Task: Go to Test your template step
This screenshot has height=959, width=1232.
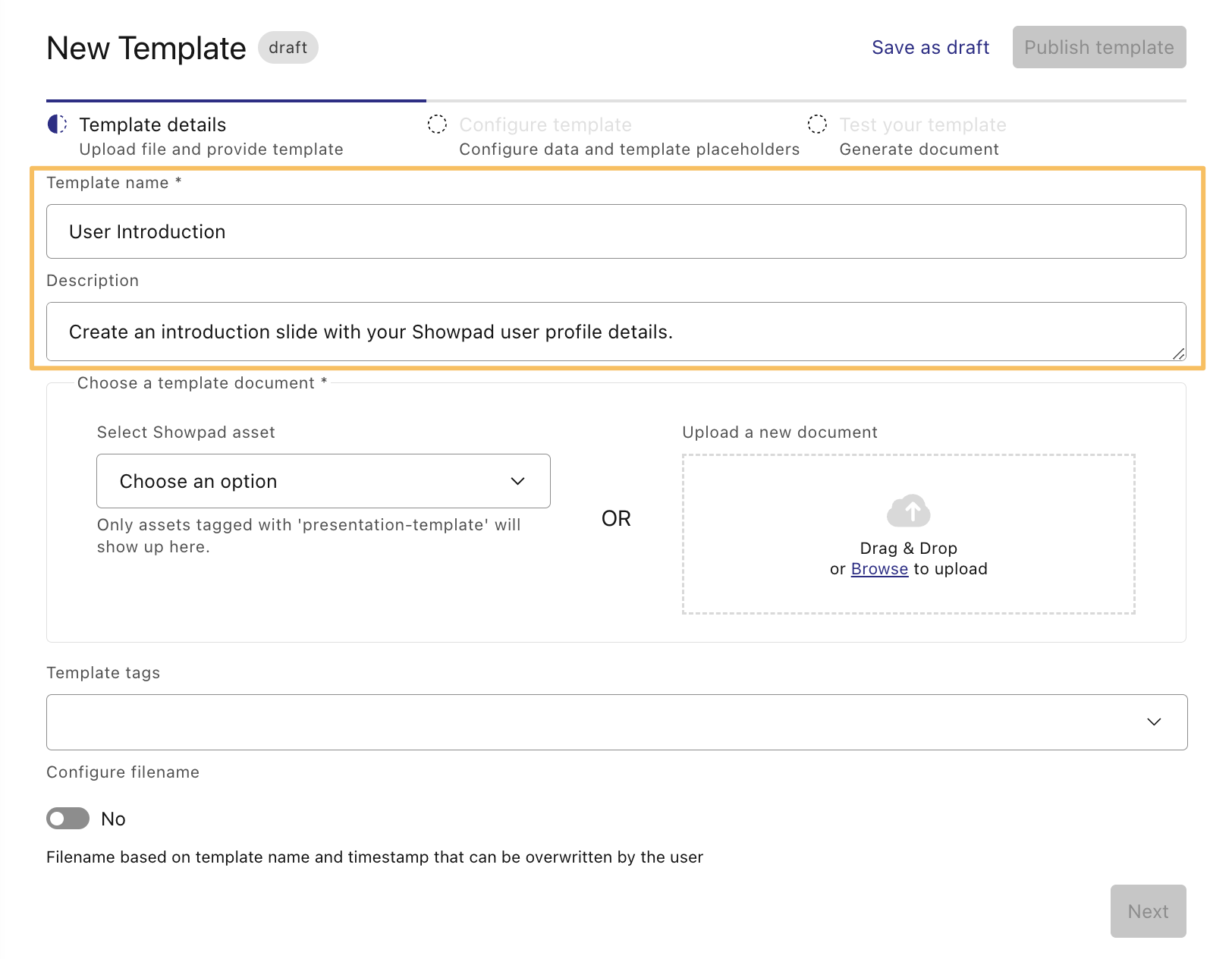Action: tap(922, 124)
